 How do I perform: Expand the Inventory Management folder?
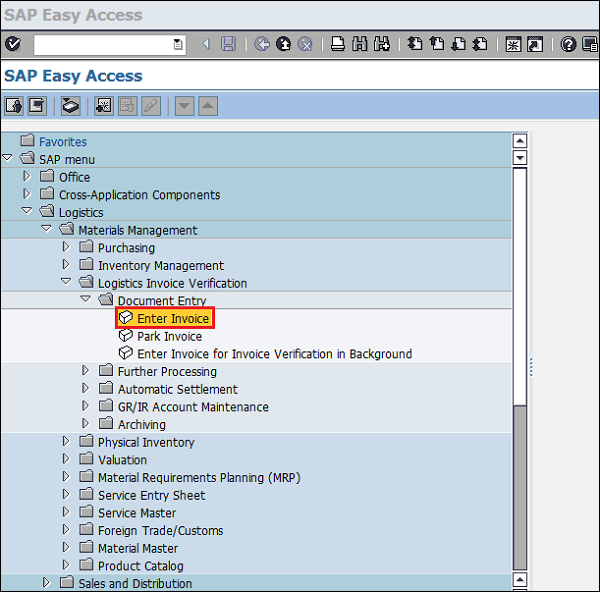point(66,264)
